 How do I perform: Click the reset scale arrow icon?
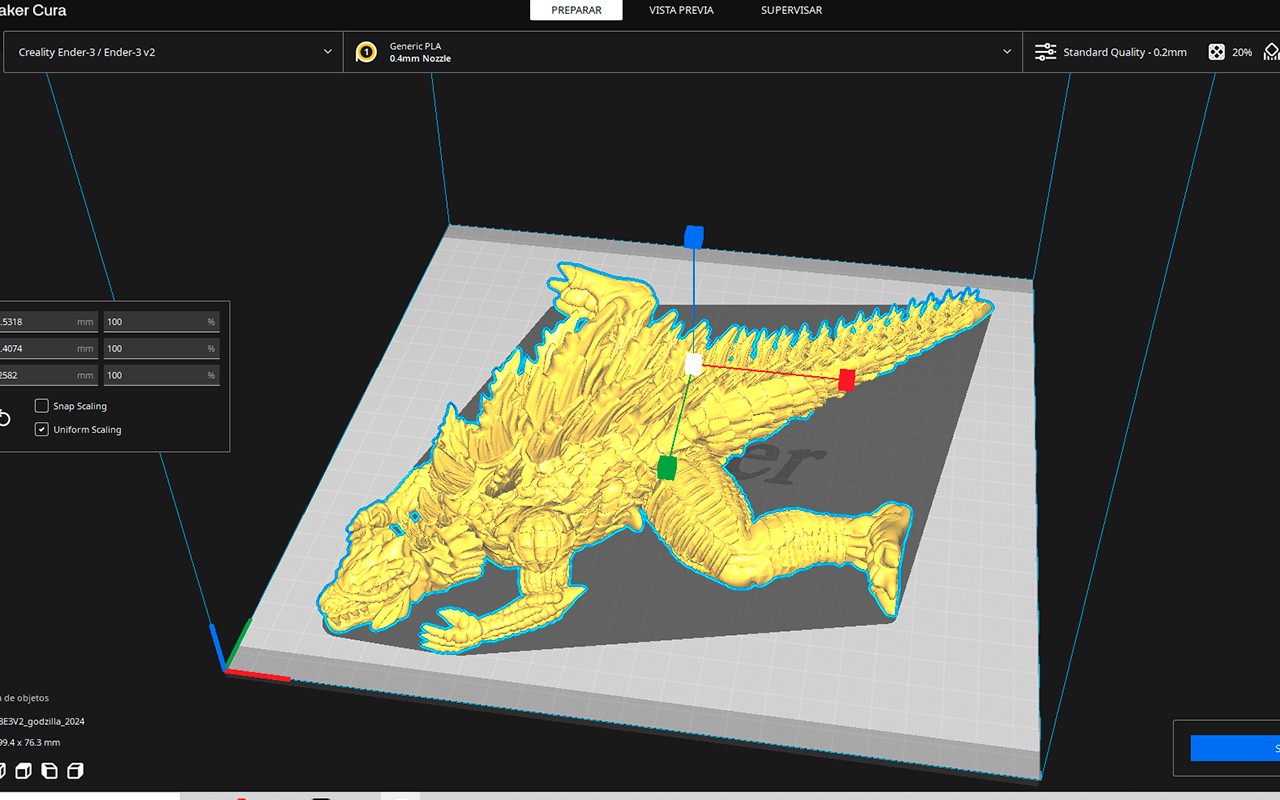(x=4, y=419)
